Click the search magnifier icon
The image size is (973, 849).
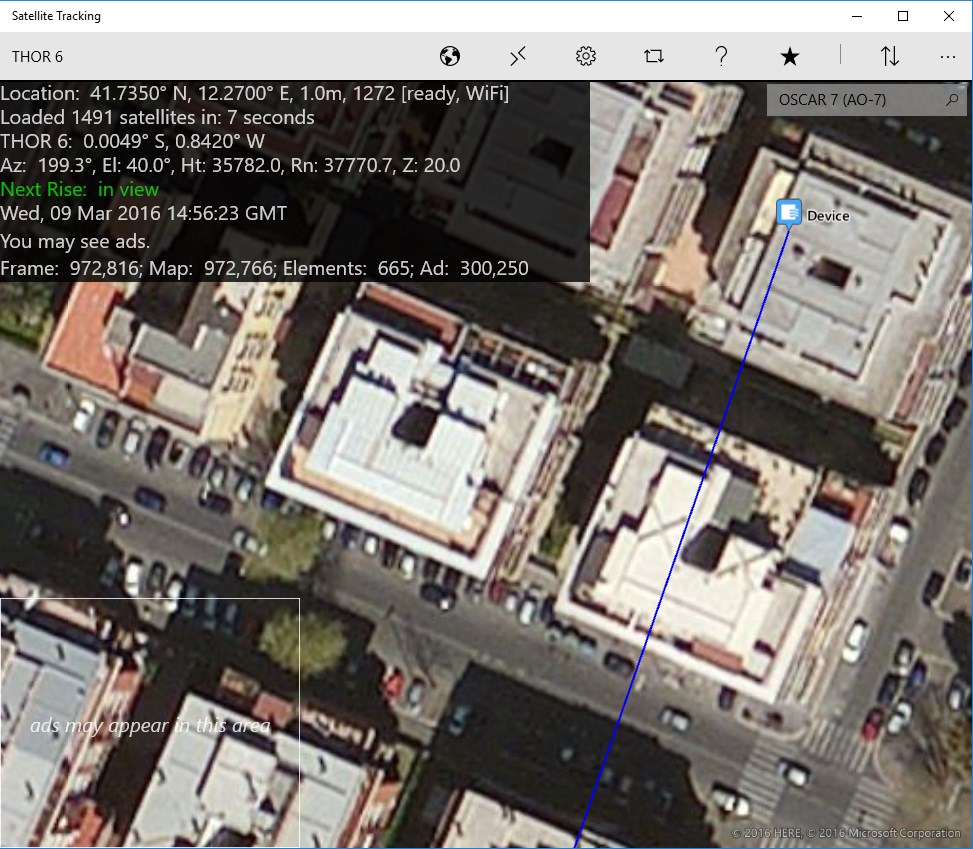pos(952,99)
